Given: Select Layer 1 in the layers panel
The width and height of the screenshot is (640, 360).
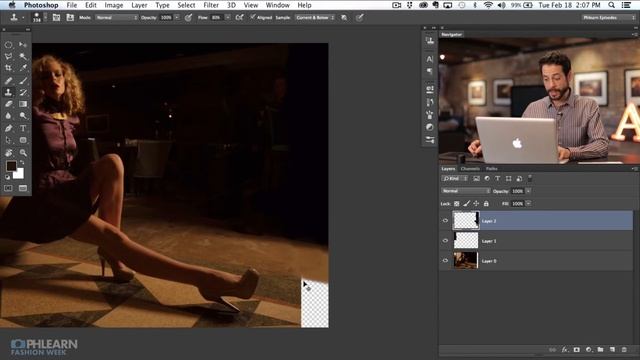Looking at the screenshot, I should [x=536, y=241].
